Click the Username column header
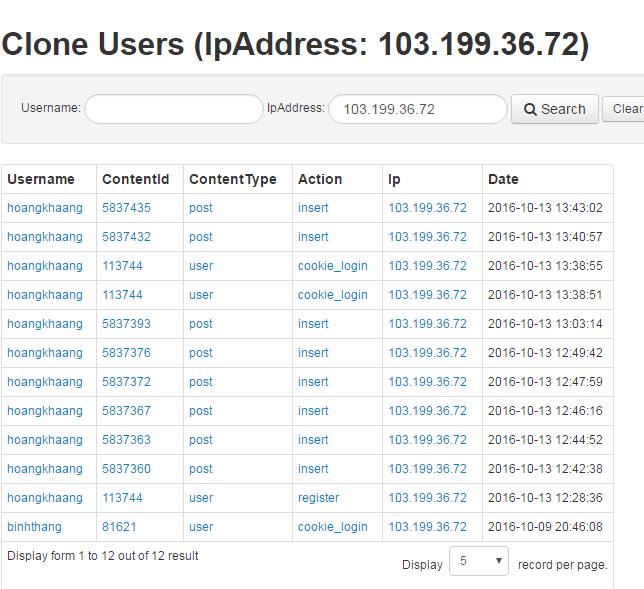The height and width of the screenshot is (589, 644). [41, 179]
